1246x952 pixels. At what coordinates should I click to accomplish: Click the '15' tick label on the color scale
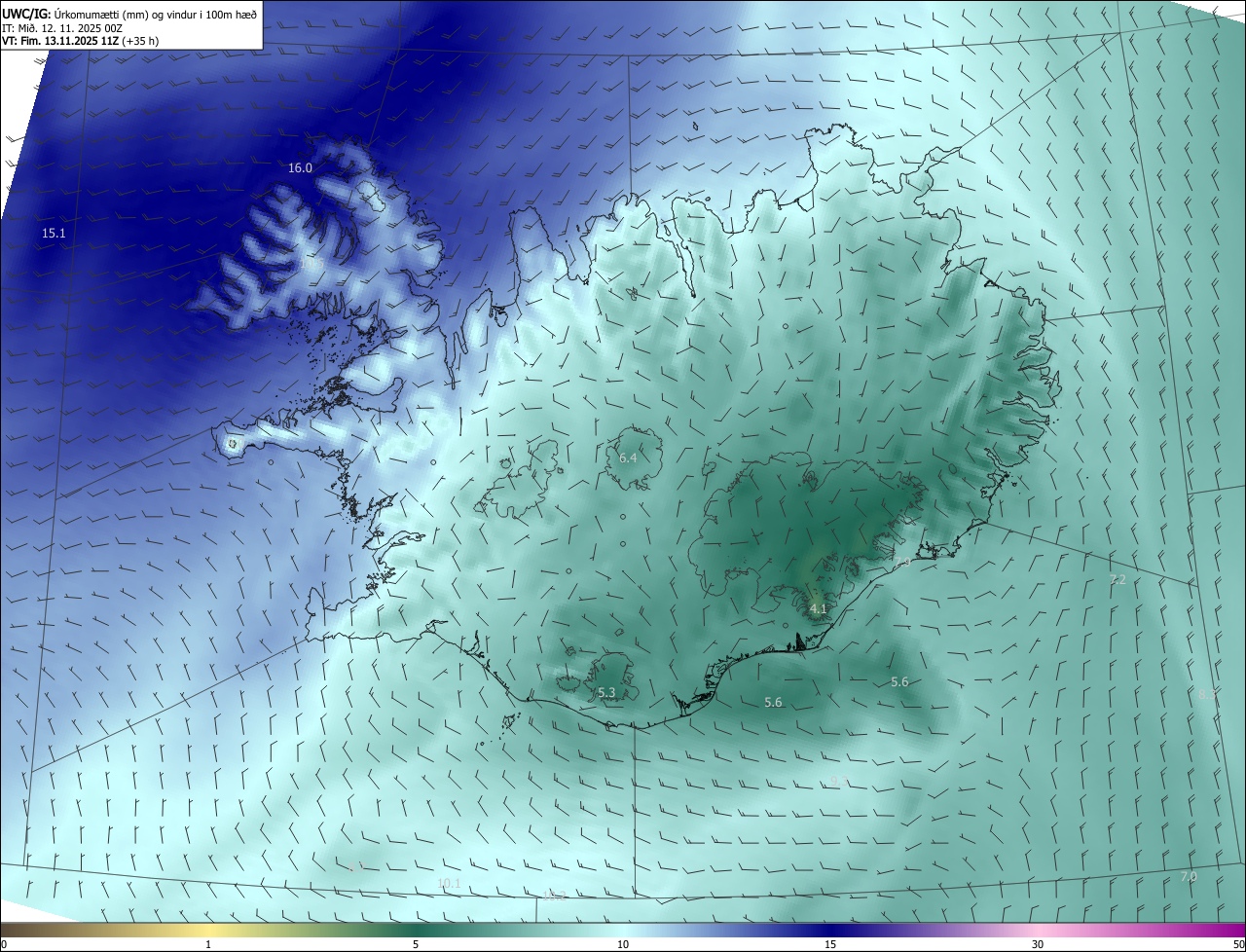[830, 945]
